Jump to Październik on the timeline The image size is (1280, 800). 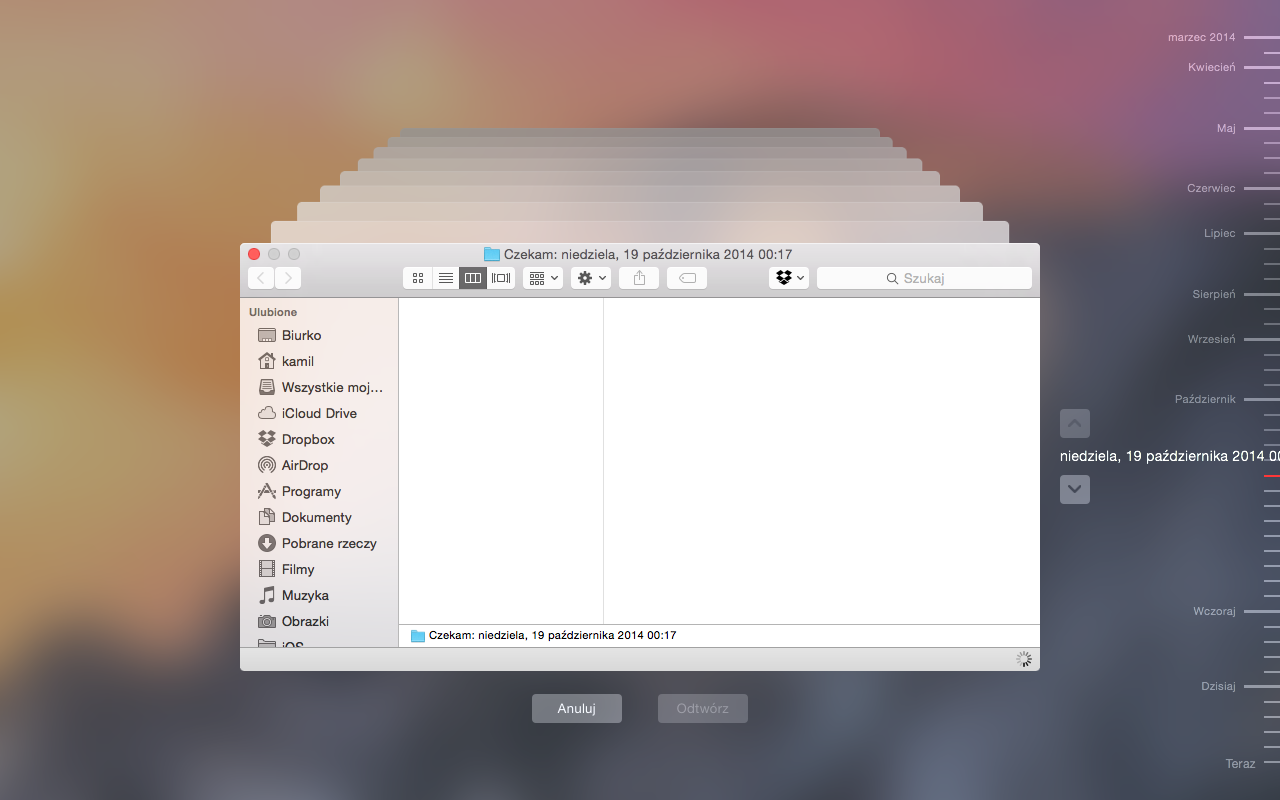[1205, 399]
